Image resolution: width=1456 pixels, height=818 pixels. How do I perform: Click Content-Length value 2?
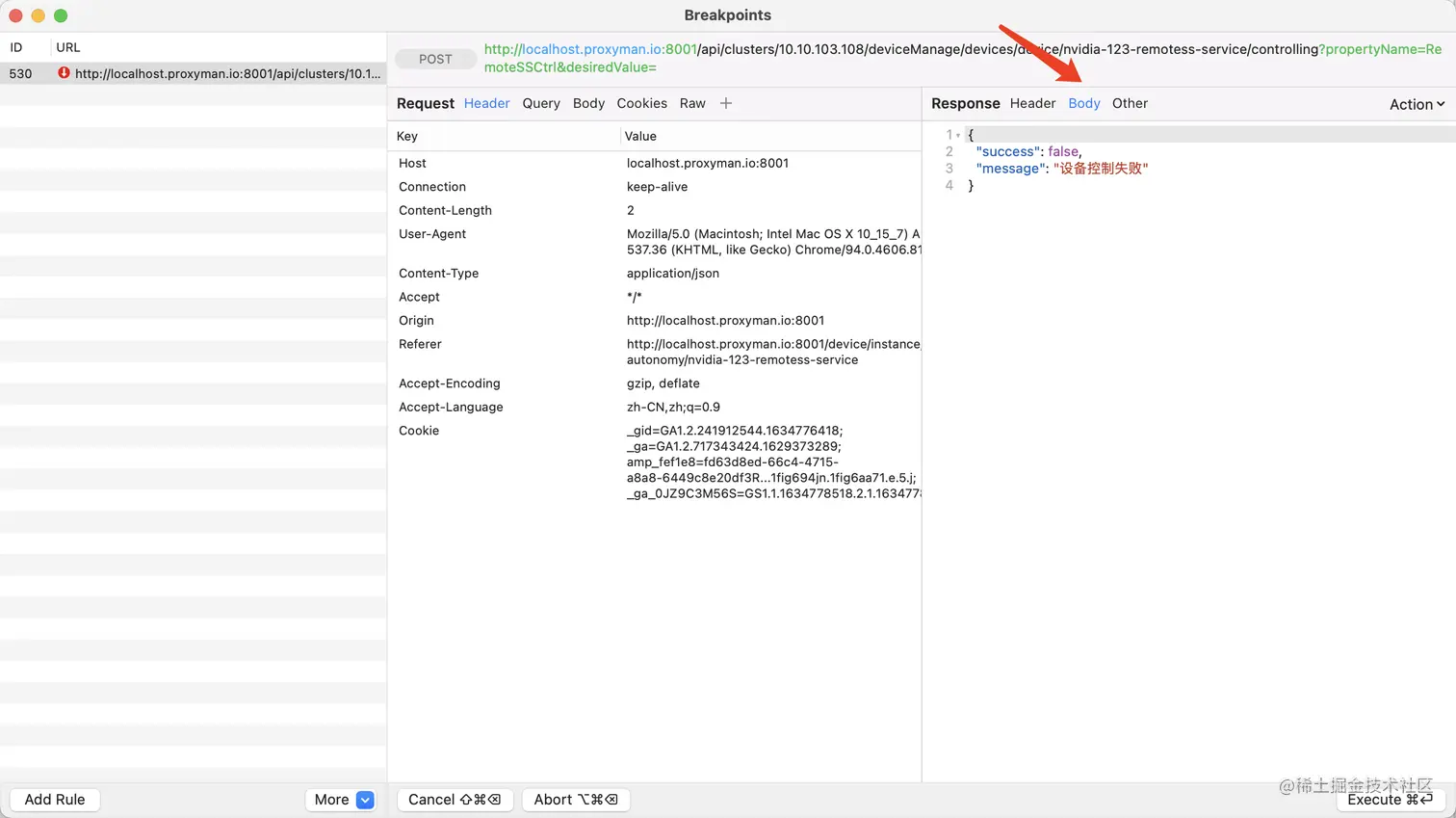631,210
